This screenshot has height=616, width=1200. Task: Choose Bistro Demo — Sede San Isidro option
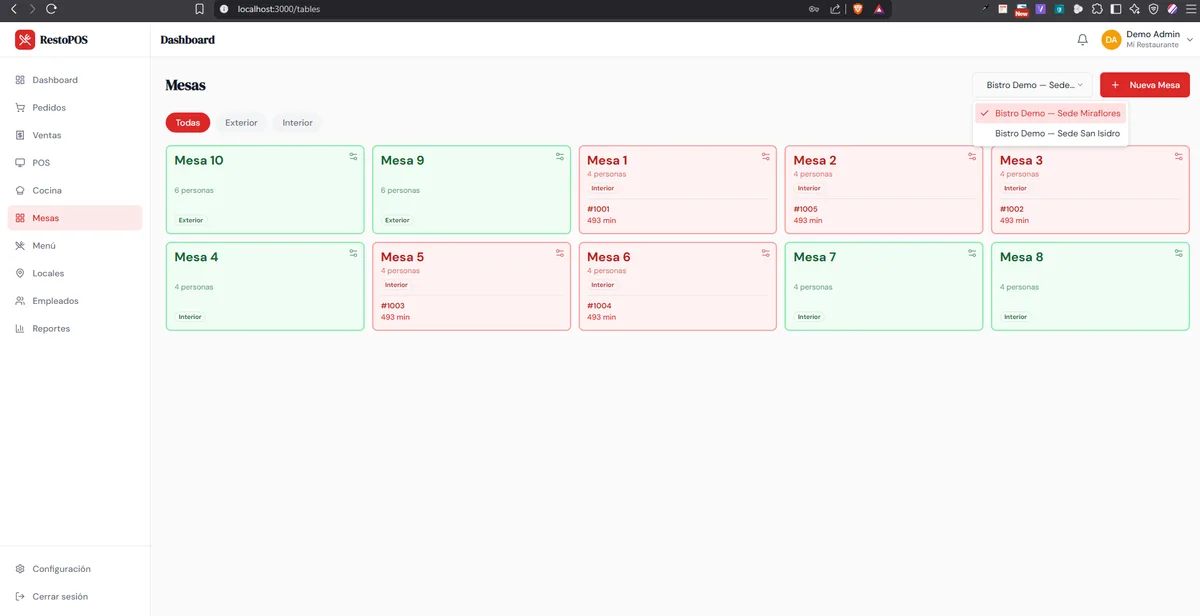point(1050,133)
